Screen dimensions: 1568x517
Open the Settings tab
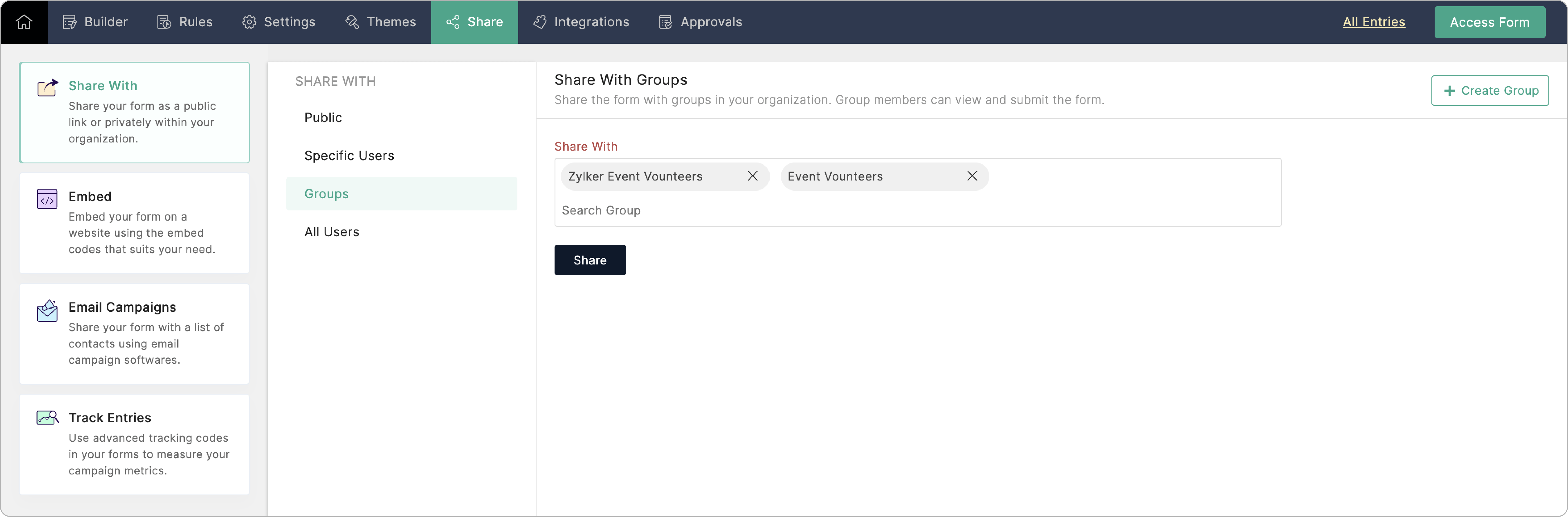point(278,22)
